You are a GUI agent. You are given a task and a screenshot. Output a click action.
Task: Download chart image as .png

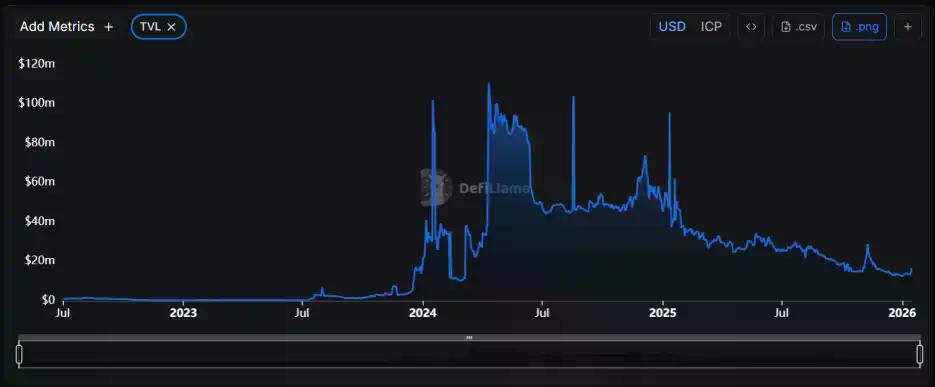(x=859, y=27)
